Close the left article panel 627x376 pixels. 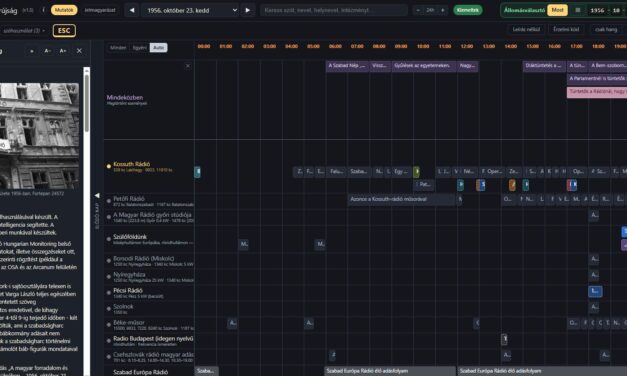(x=79, y=51)
